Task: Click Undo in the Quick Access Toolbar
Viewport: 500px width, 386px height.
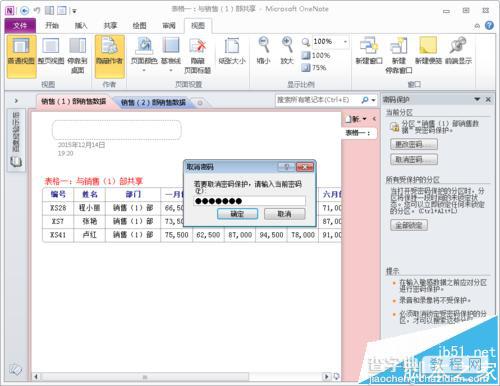Action: 37,11
